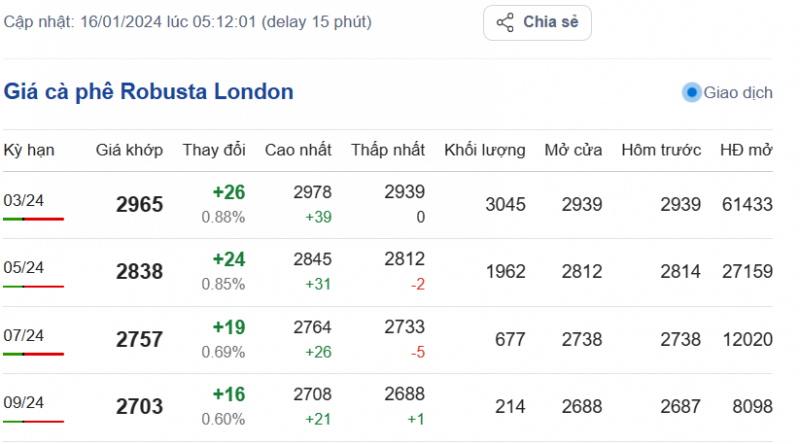Click the Mở cửa column header
The height and width of the screenshot is (444, 800).
tap(573, 150)
